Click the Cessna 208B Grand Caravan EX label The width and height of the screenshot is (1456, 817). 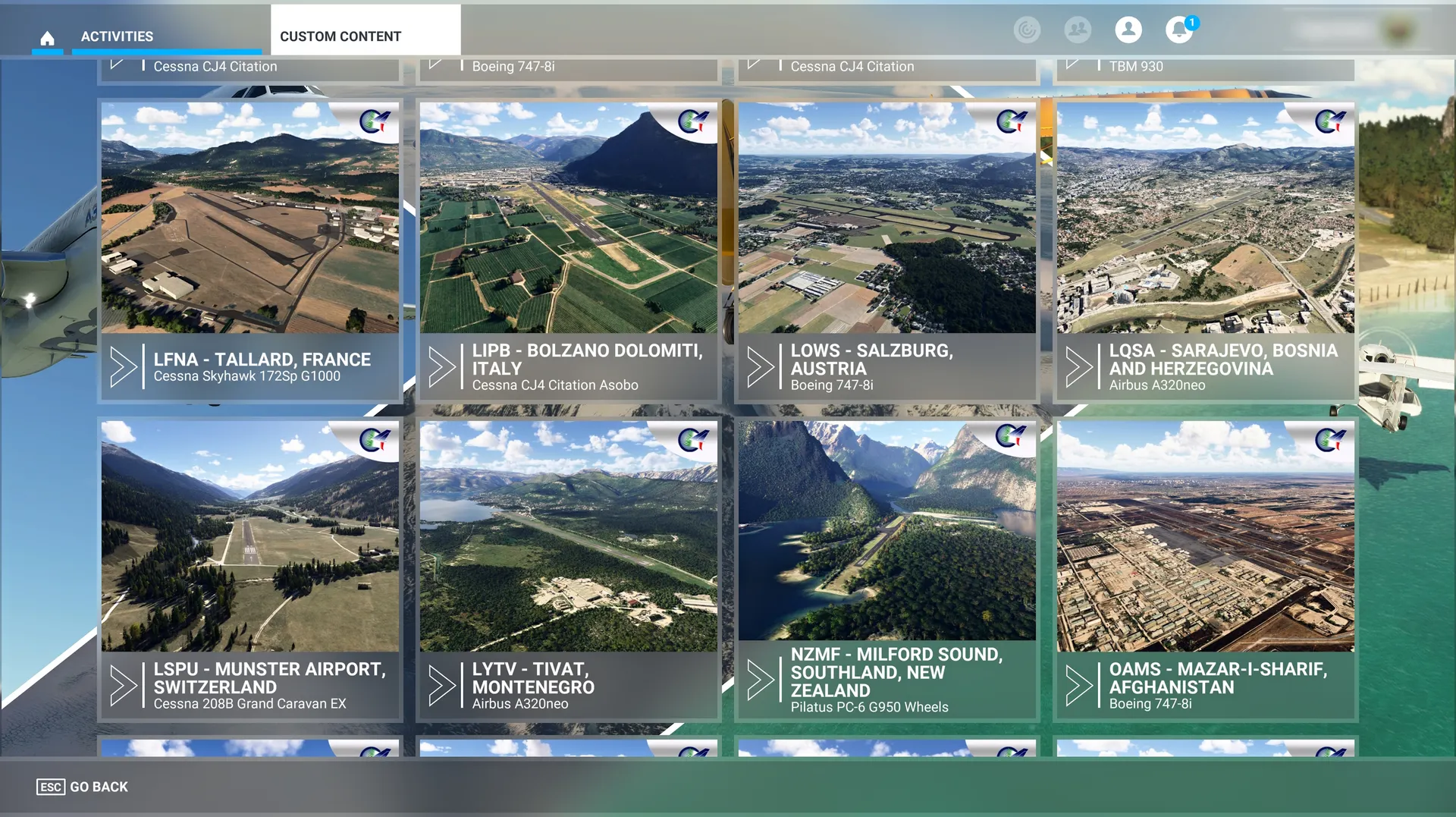coord(250,704)
